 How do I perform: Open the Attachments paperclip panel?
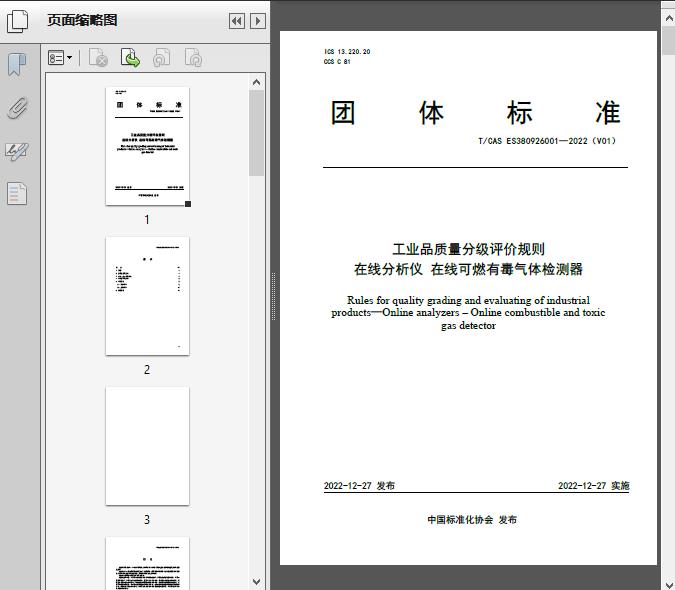(x=18, y=108)
